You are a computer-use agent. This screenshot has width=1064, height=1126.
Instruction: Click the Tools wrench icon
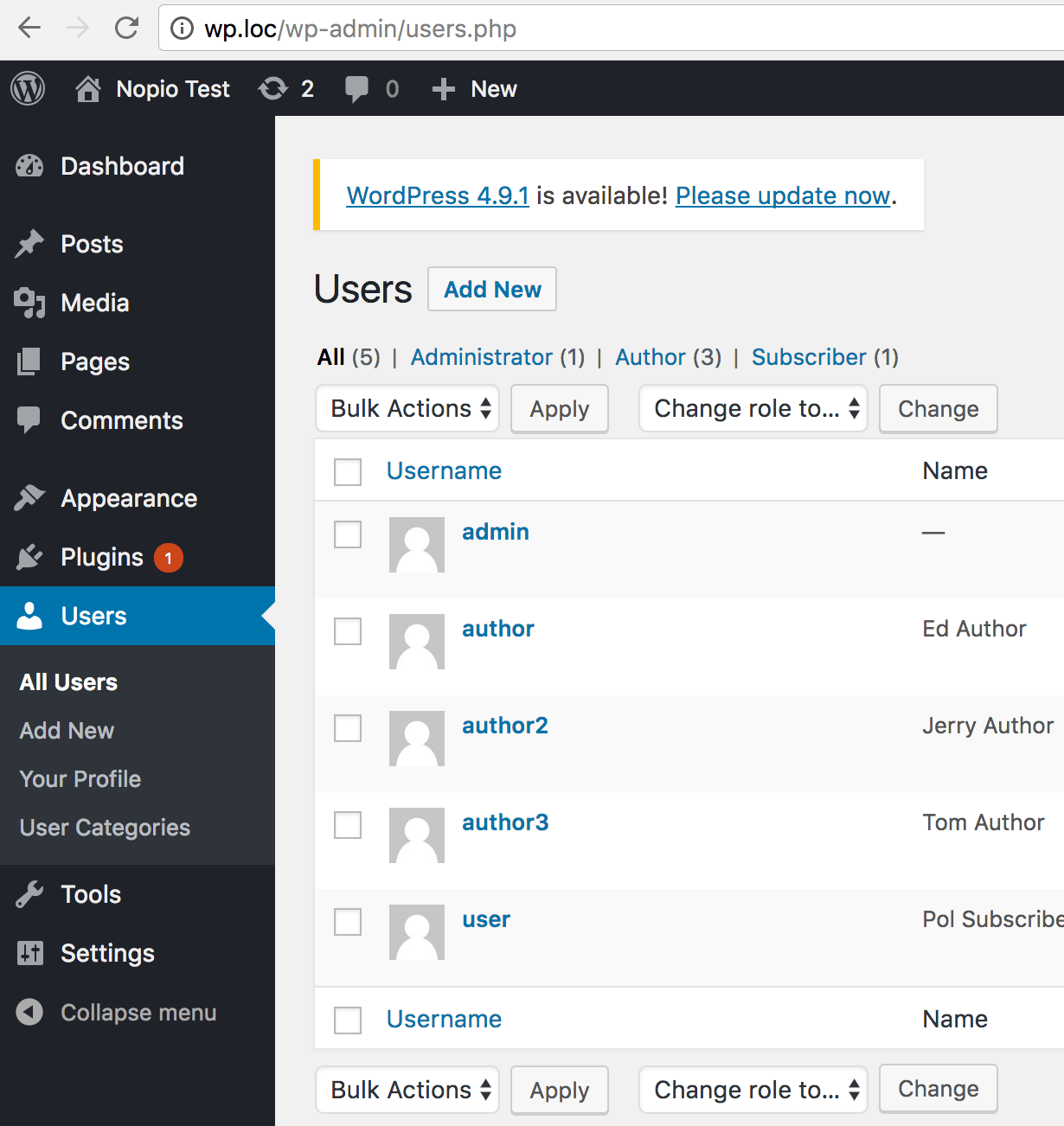click(x=29, y=894)
